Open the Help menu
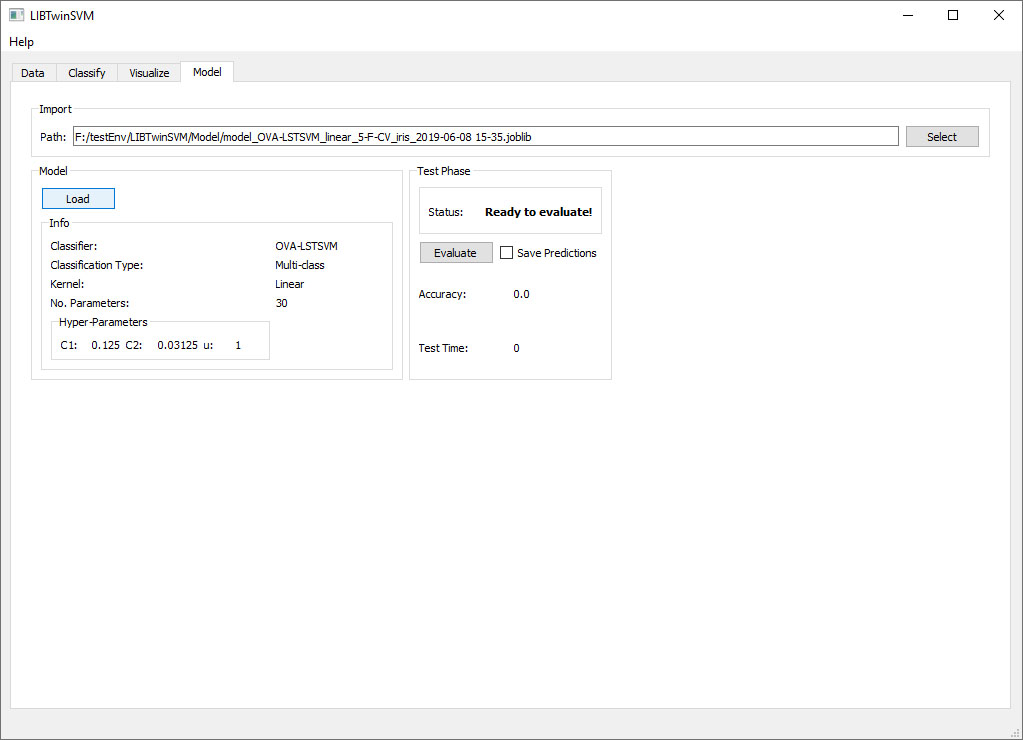 coord(22,42)
